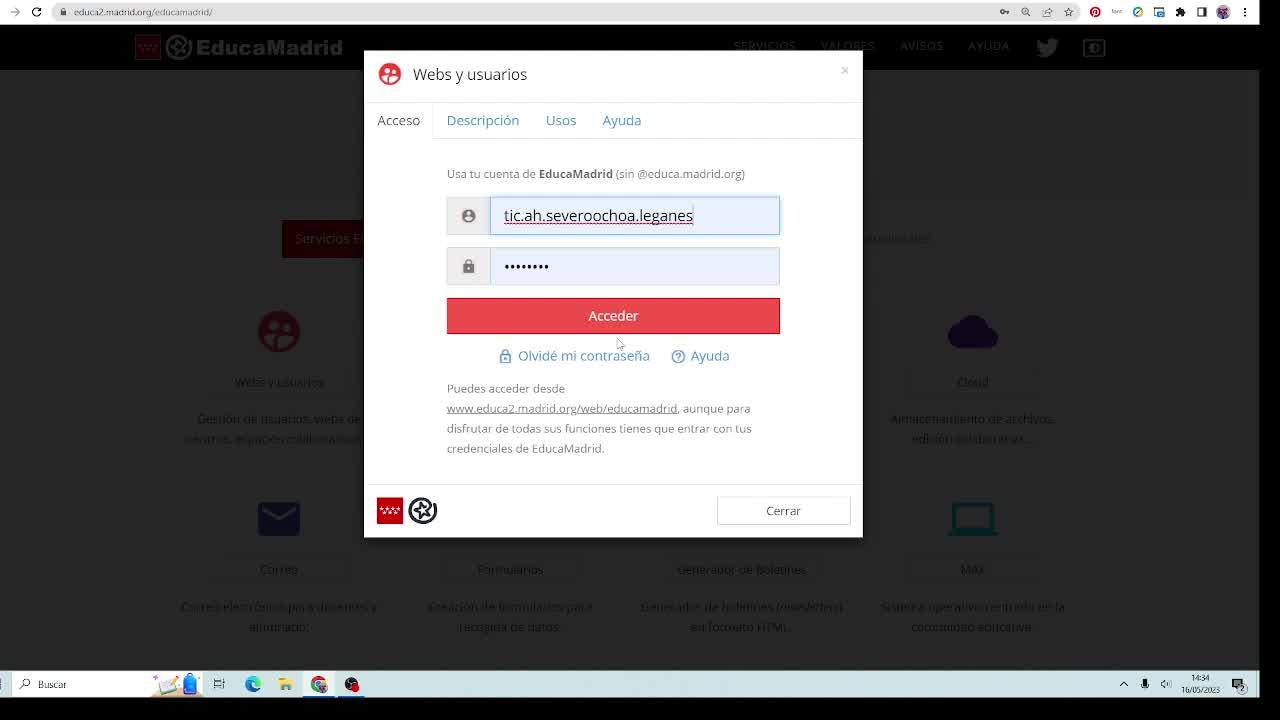Switch to the Acceso tab
Image resolution: width=1280 pixels, height=720 pixels.
[398, 120]
